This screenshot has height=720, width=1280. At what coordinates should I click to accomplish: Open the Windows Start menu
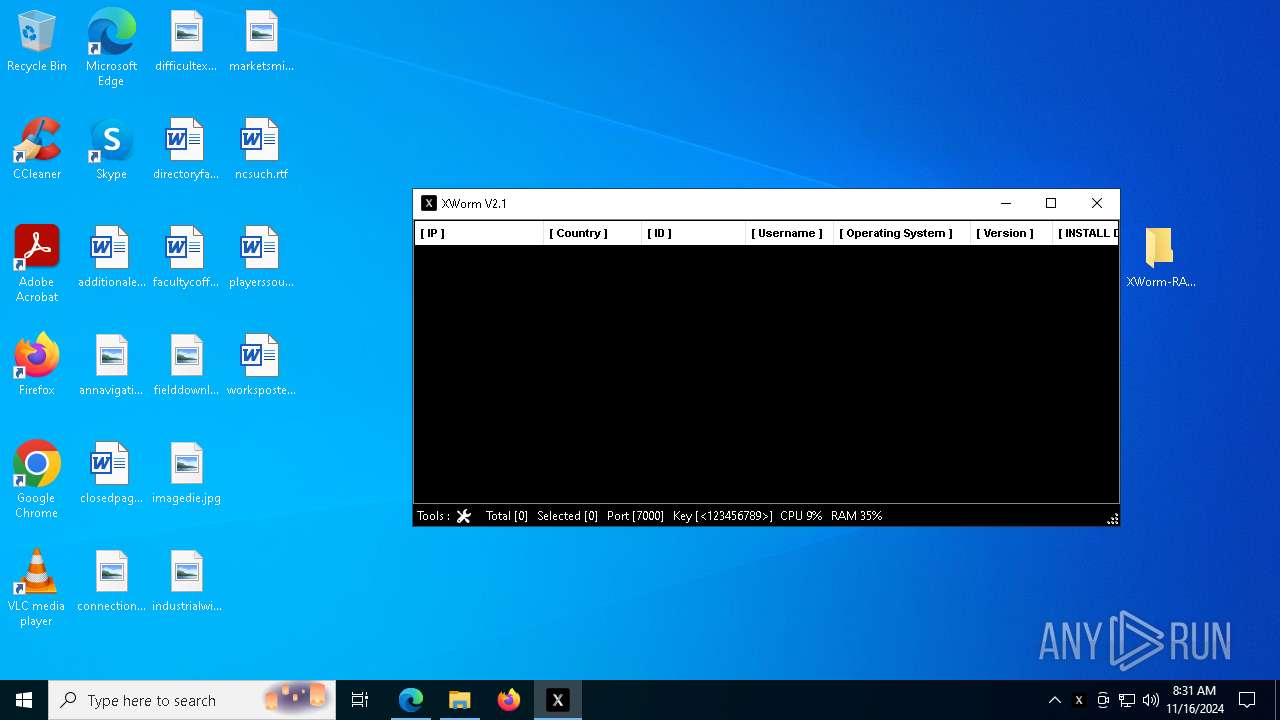24,700
